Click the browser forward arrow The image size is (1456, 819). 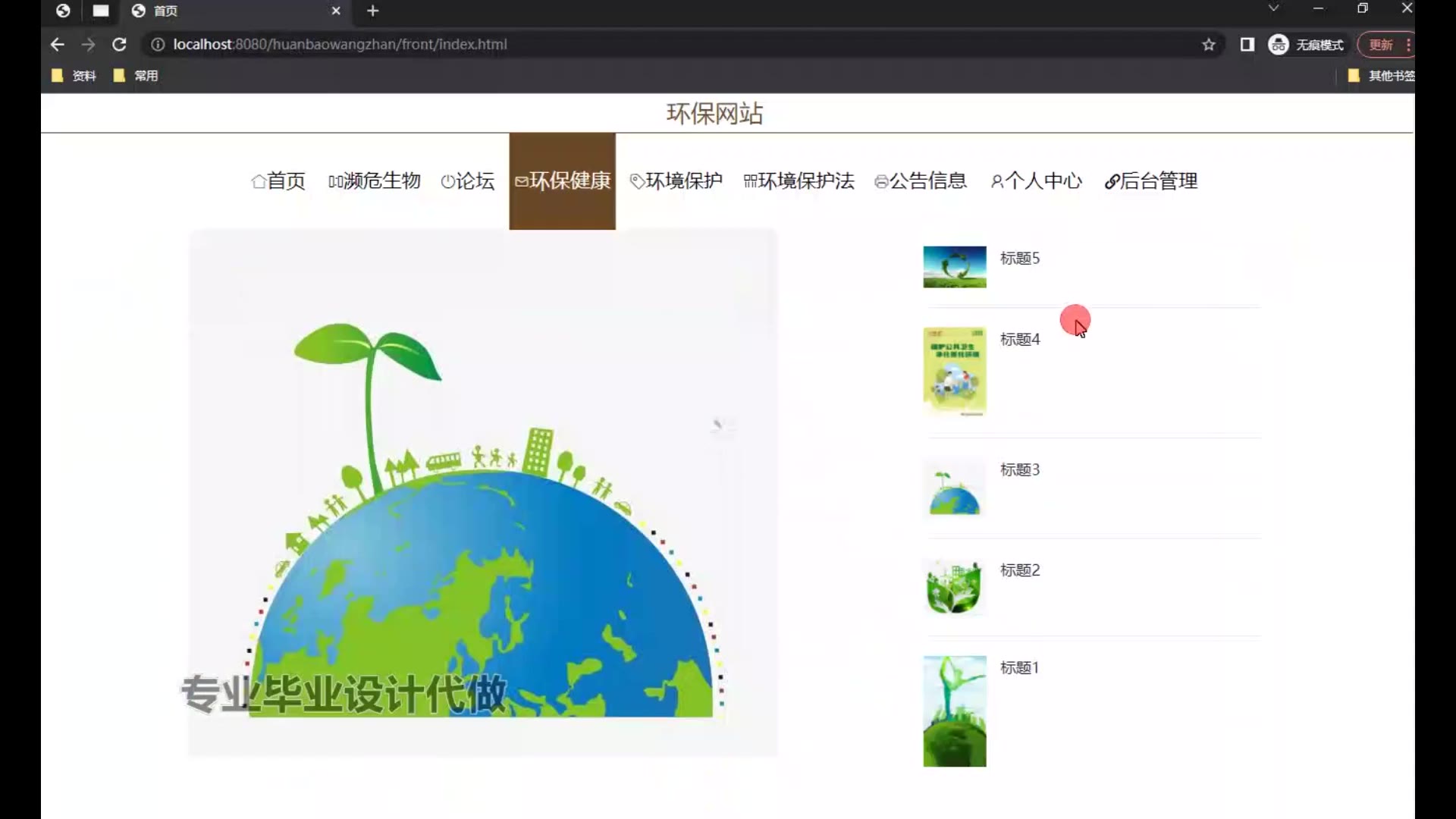click(88, 45)
